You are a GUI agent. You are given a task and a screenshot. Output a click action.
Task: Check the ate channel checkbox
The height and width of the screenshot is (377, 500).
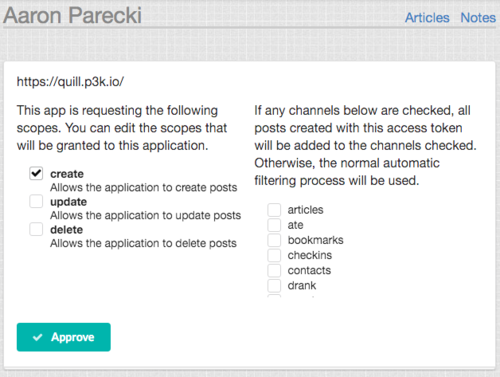(x=274, y=225)
